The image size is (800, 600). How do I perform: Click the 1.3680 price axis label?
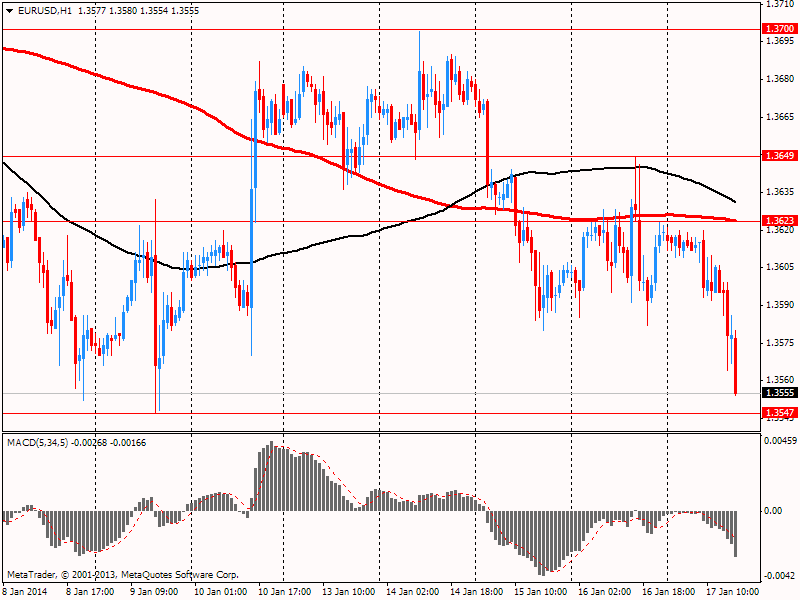click(x=780, y=79)
